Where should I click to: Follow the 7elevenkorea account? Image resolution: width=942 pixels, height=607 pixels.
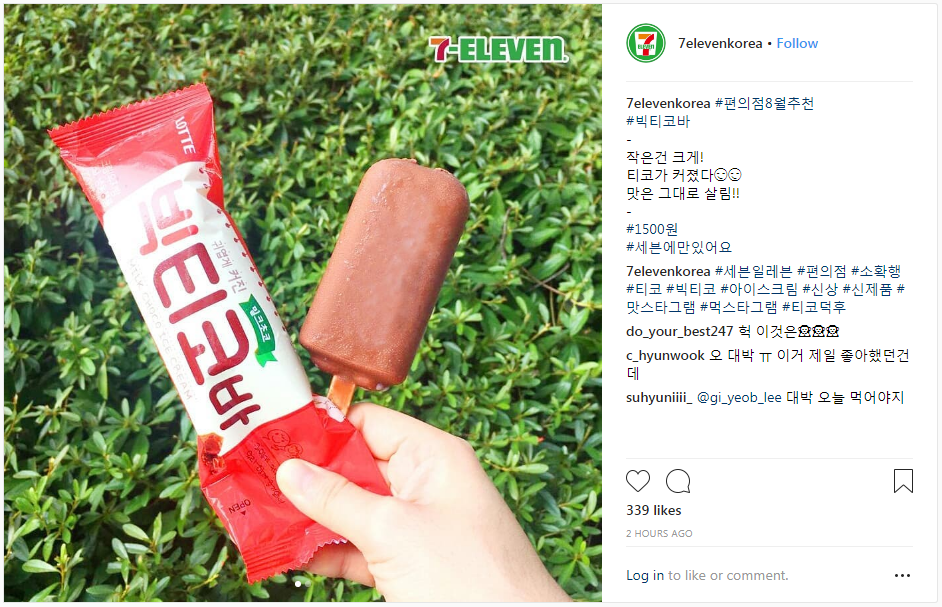tap(797, 43)
